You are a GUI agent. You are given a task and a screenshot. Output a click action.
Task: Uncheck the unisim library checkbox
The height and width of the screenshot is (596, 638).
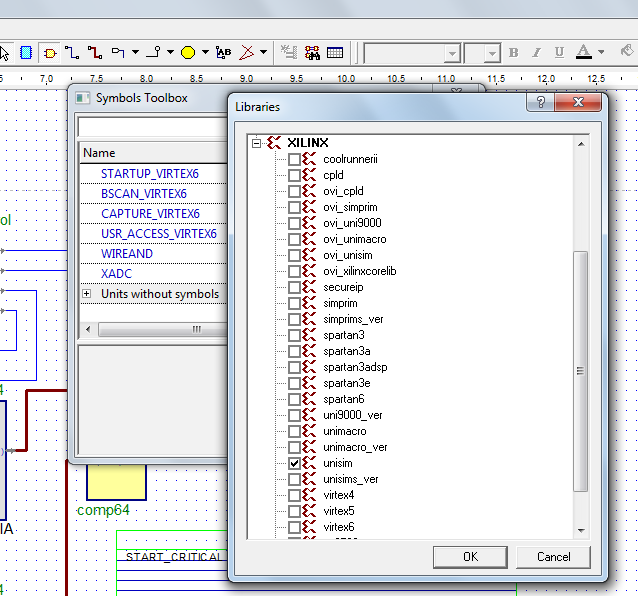294,463
